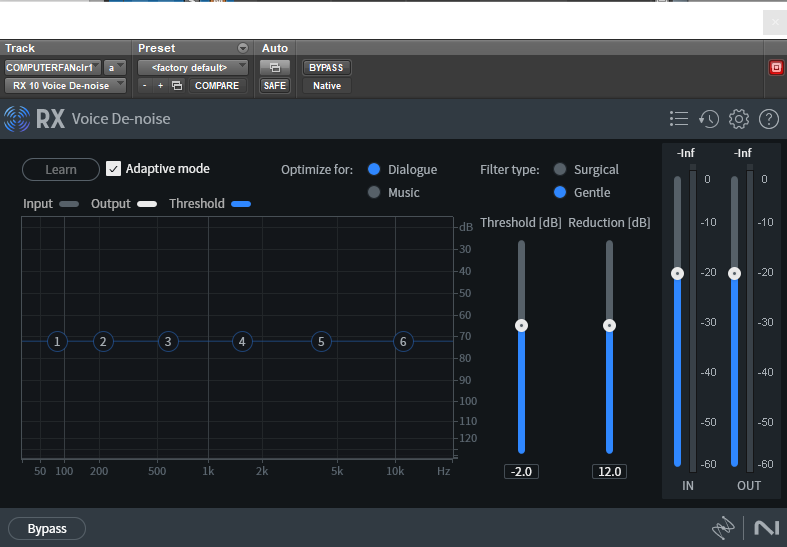Click the iZotope logo icon at bottom
Viewport: 787px width, 547px height.
(723, 527)
